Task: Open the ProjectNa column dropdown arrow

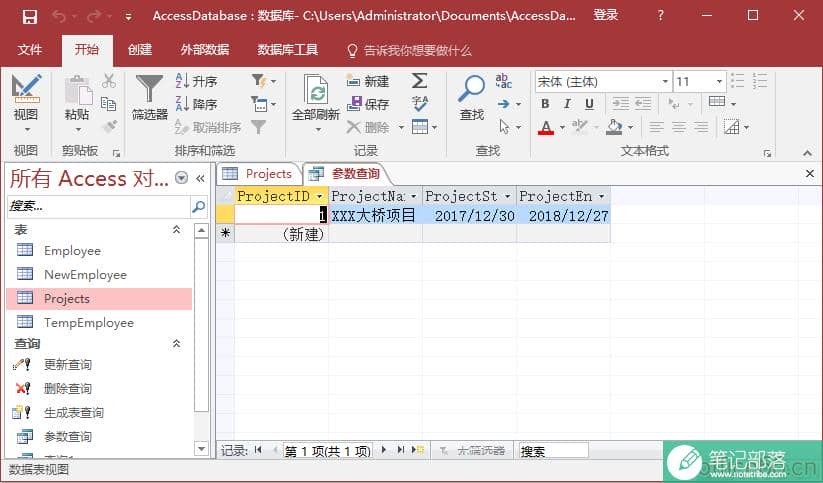Action: (x=414, y=196)
